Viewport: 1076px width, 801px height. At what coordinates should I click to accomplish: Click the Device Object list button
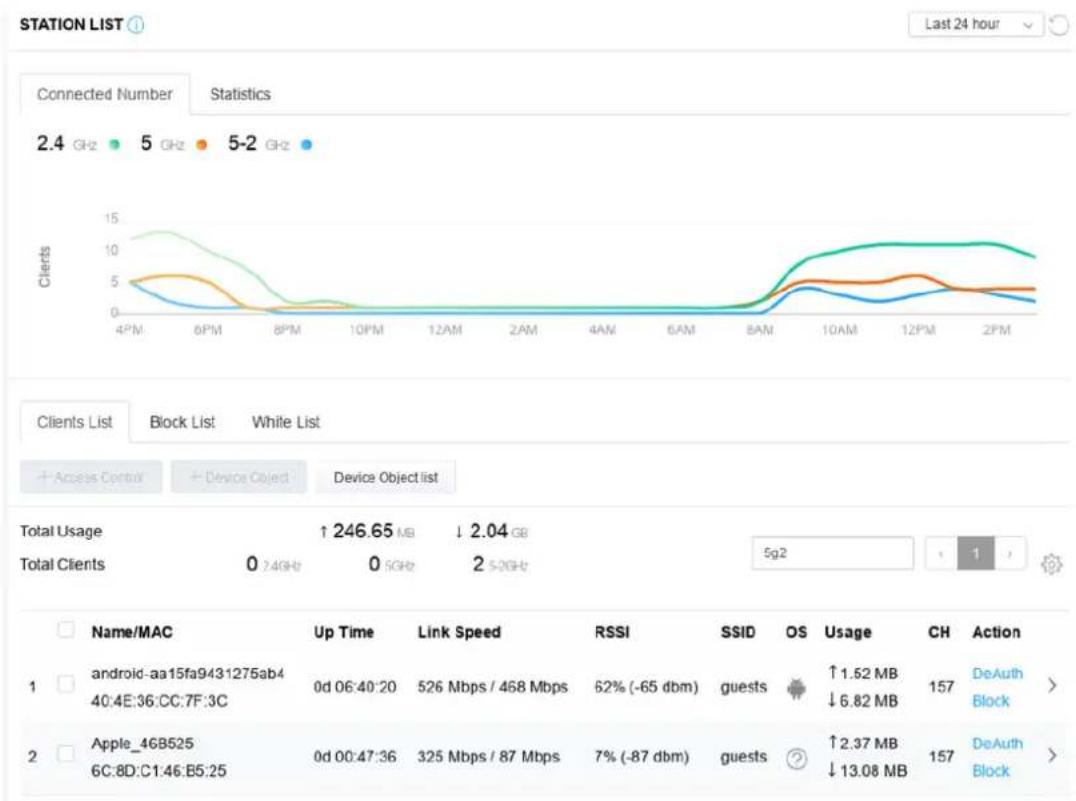(386, 477)
